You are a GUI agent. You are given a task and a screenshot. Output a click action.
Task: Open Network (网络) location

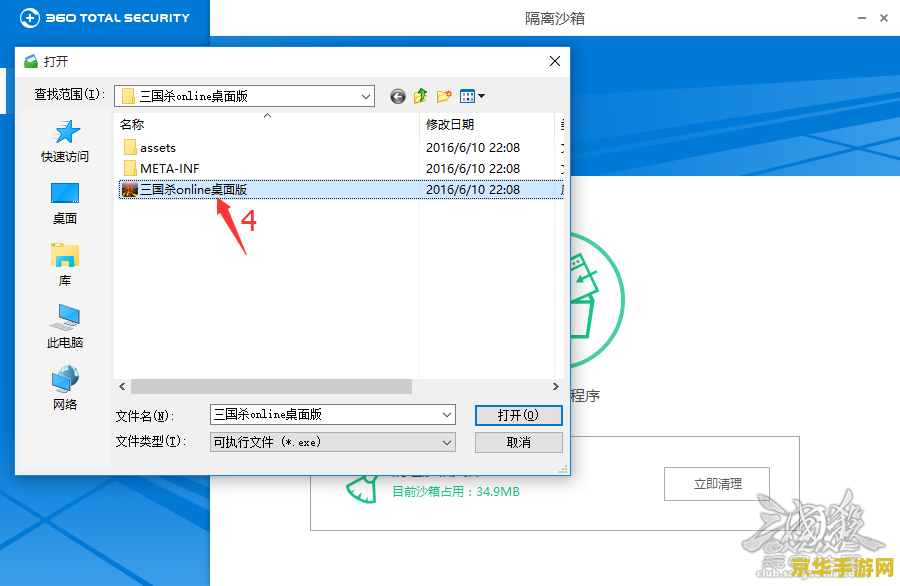[x=65, y=389]
